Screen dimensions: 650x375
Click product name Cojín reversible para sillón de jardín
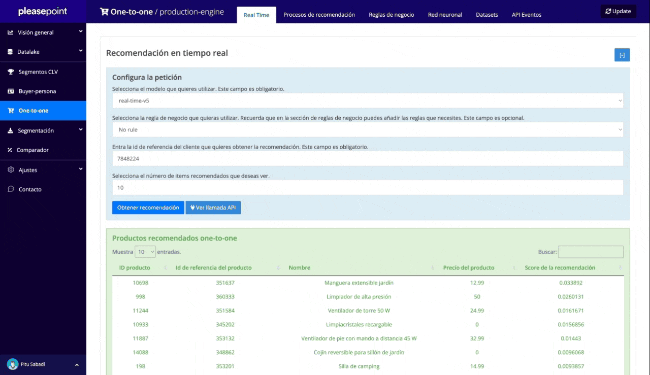359,352
